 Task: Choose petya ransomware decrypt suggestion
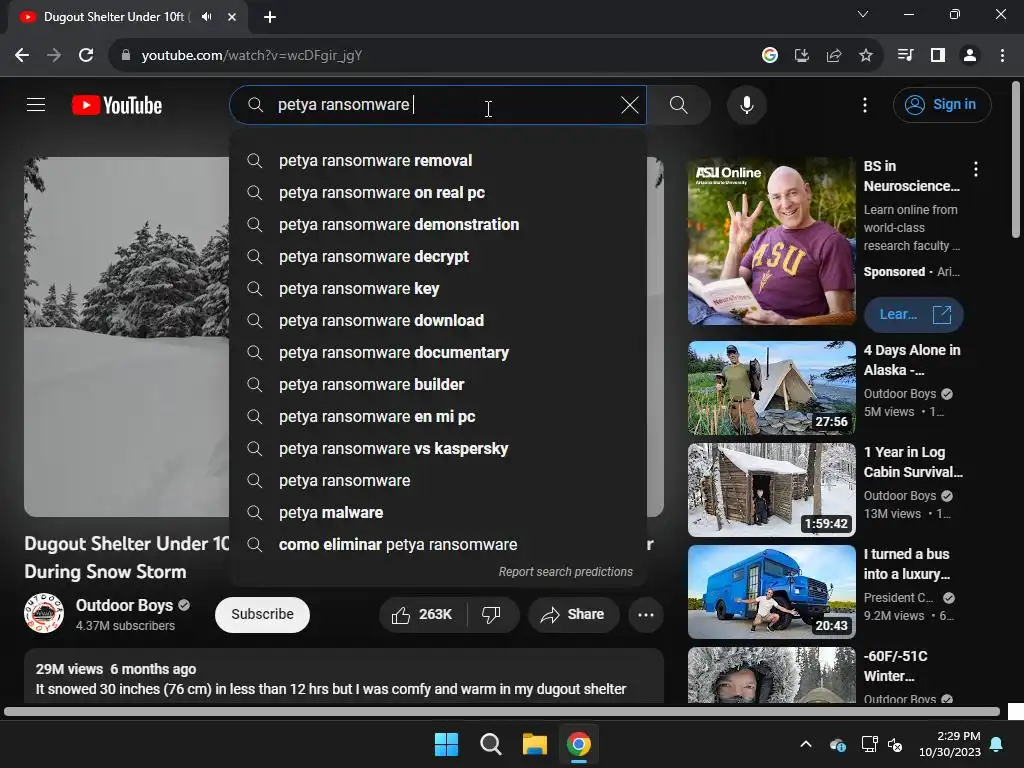click(438, 257)
